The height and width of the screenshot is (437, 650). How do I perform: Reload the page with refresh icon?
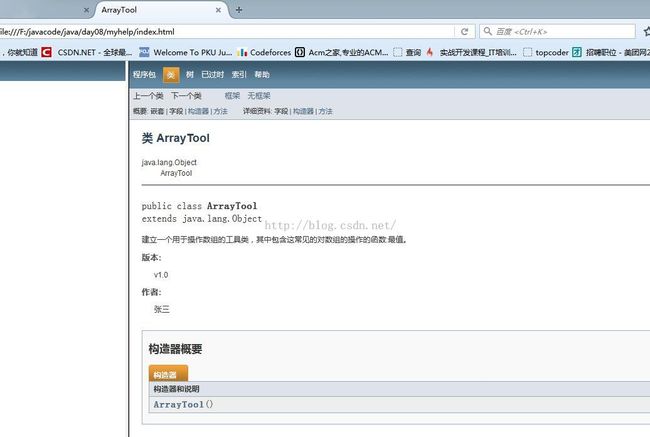click(x=464, y=31)
